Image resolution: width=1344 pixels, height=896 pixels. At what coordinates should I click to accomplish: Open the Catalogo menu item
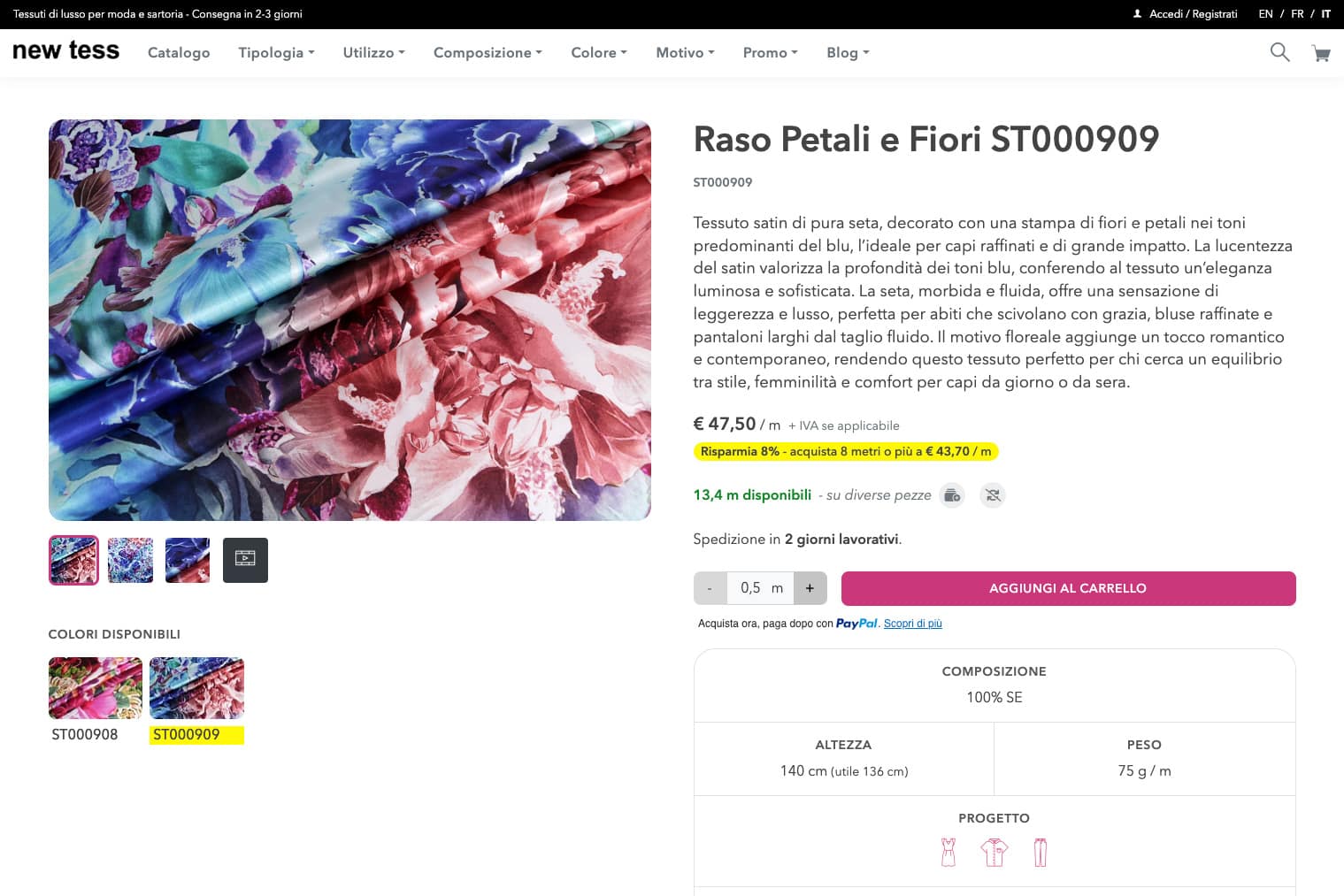[x=178, y=53]
